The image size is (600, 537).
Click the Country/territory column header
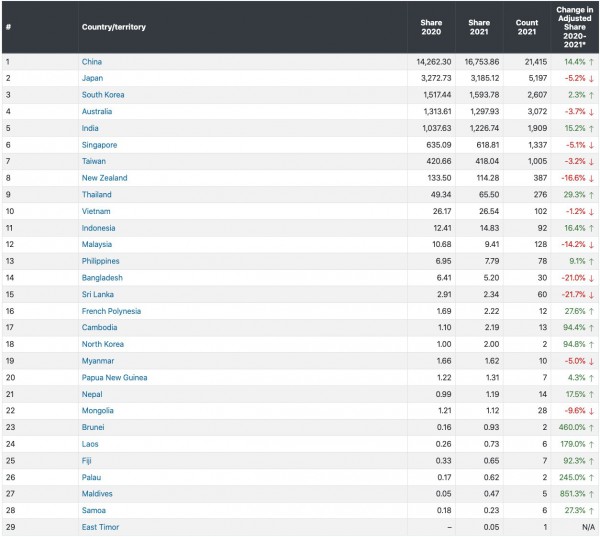[113, 27]
